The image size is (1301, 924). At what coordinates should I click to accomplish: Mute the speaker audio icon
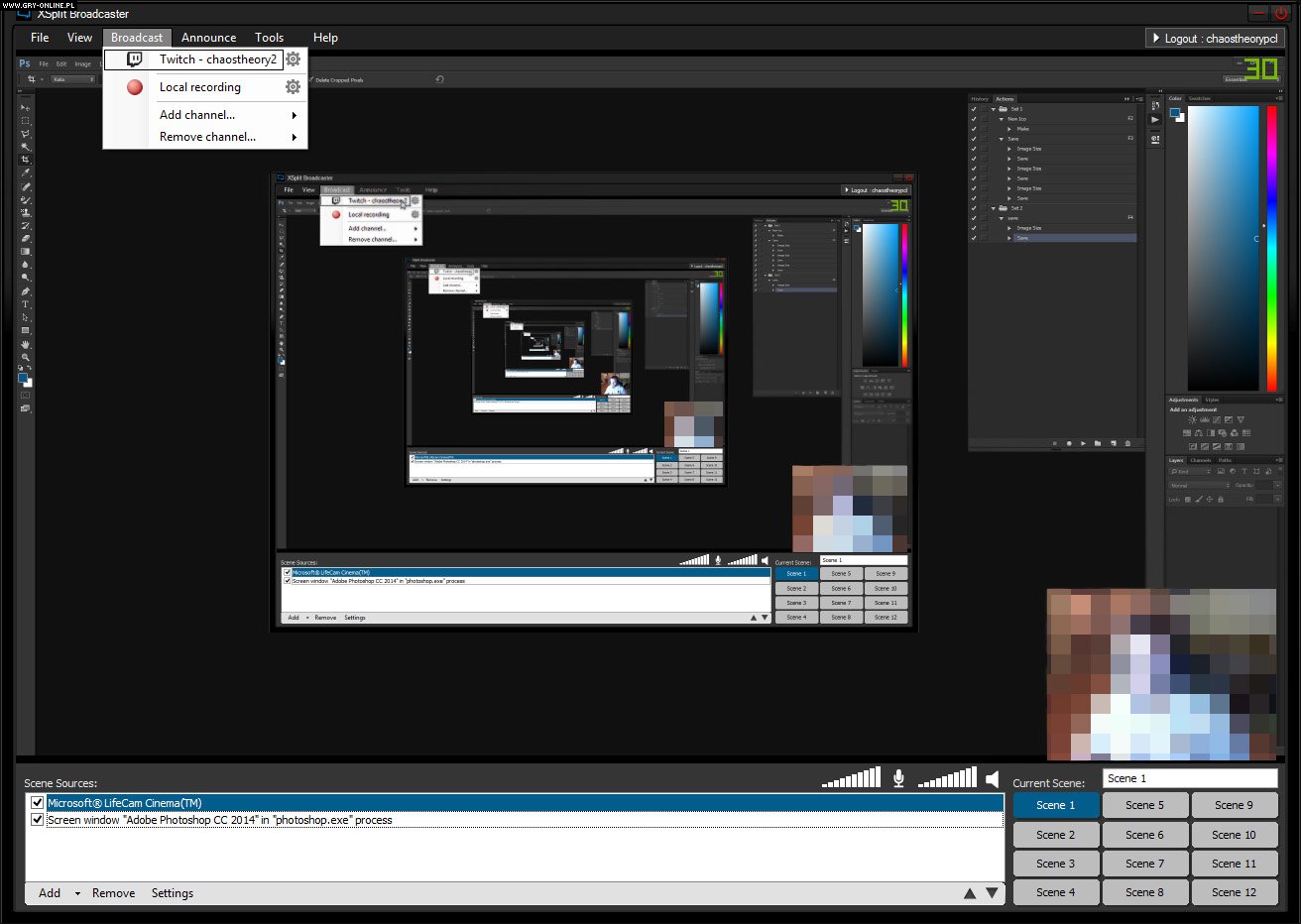[993, 778]
